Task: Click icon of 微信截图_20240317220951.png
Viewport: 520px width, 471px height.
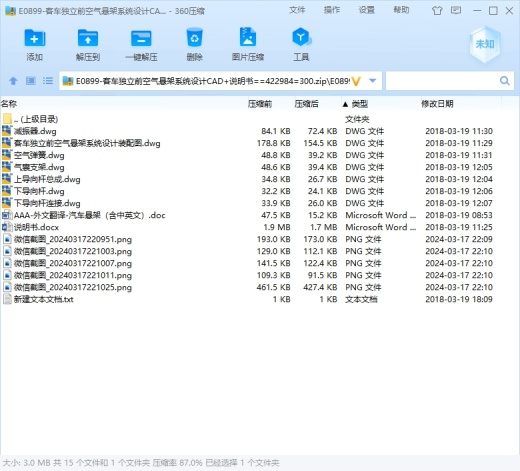Action: point(7,239)
